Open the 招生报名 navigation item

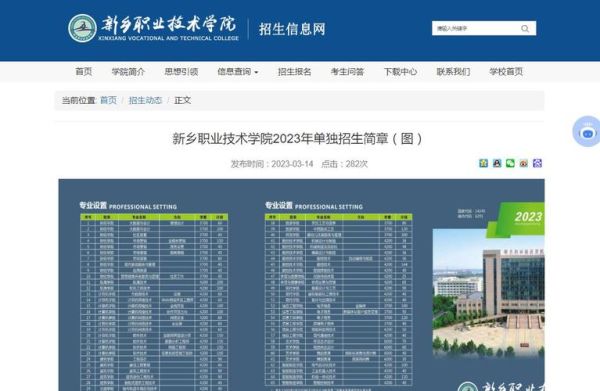click(295, 72)
